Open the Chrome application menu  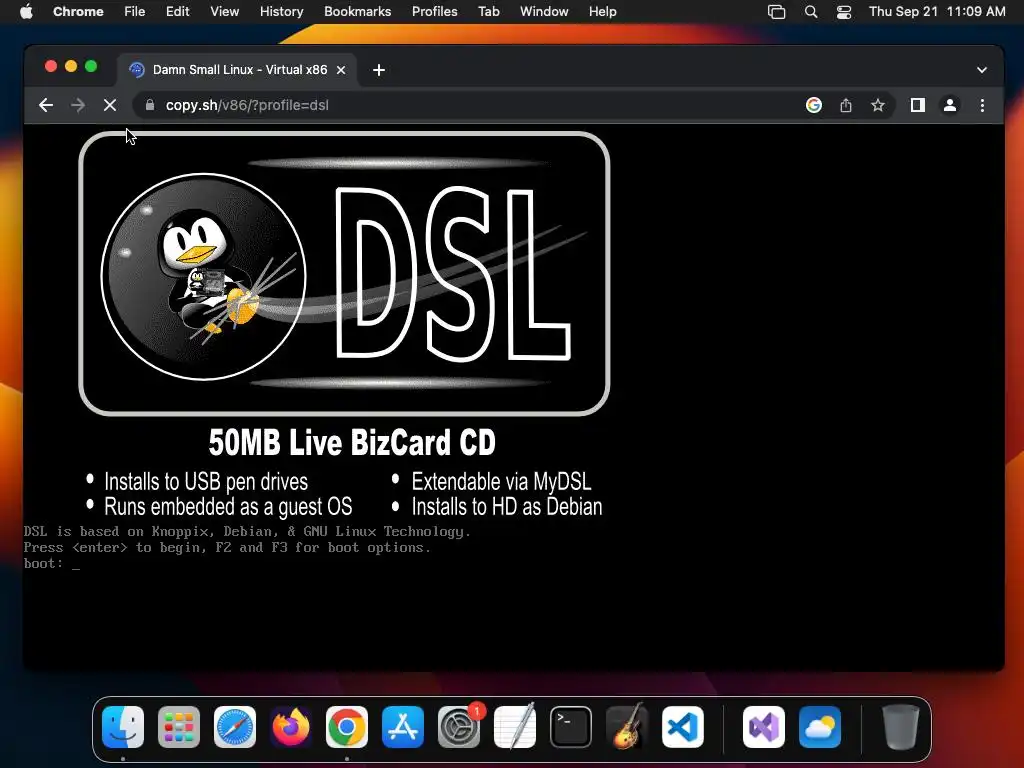pos(78,11)
